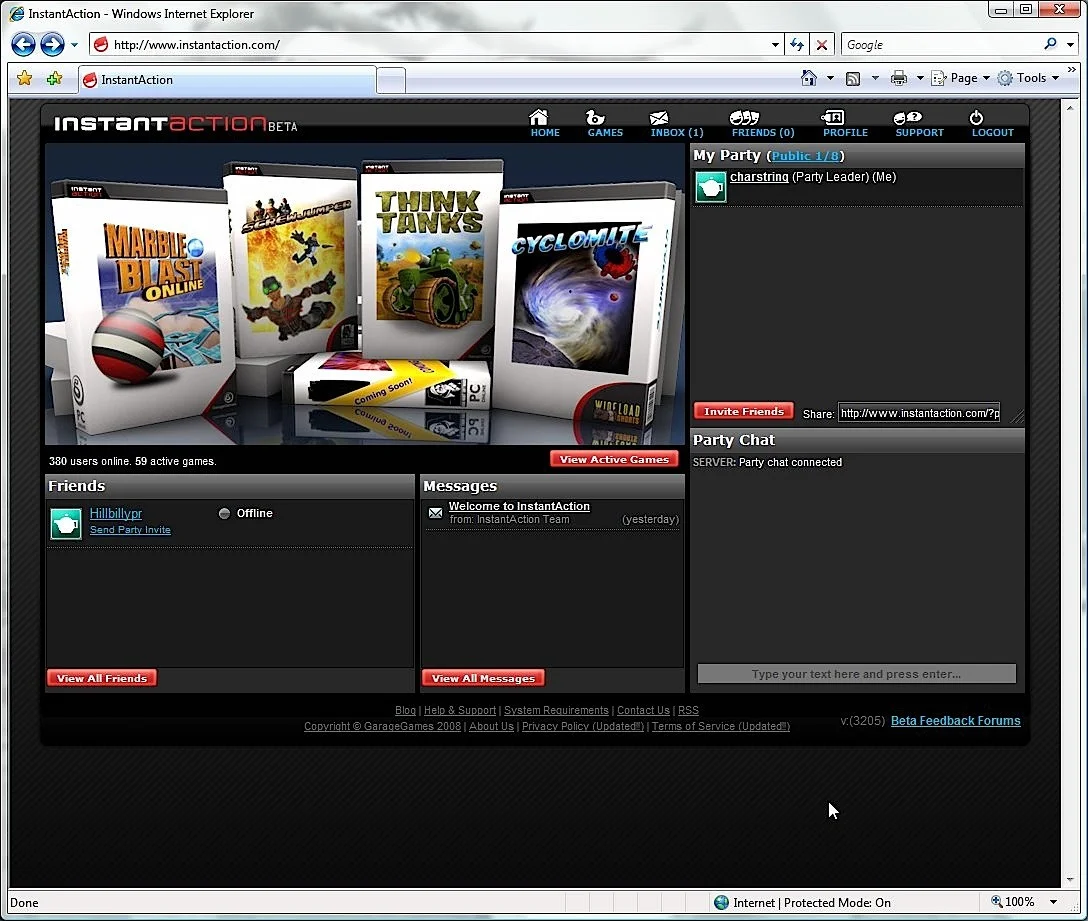
Task: Open the Contact Us footer link
Action: click(643, 710)
